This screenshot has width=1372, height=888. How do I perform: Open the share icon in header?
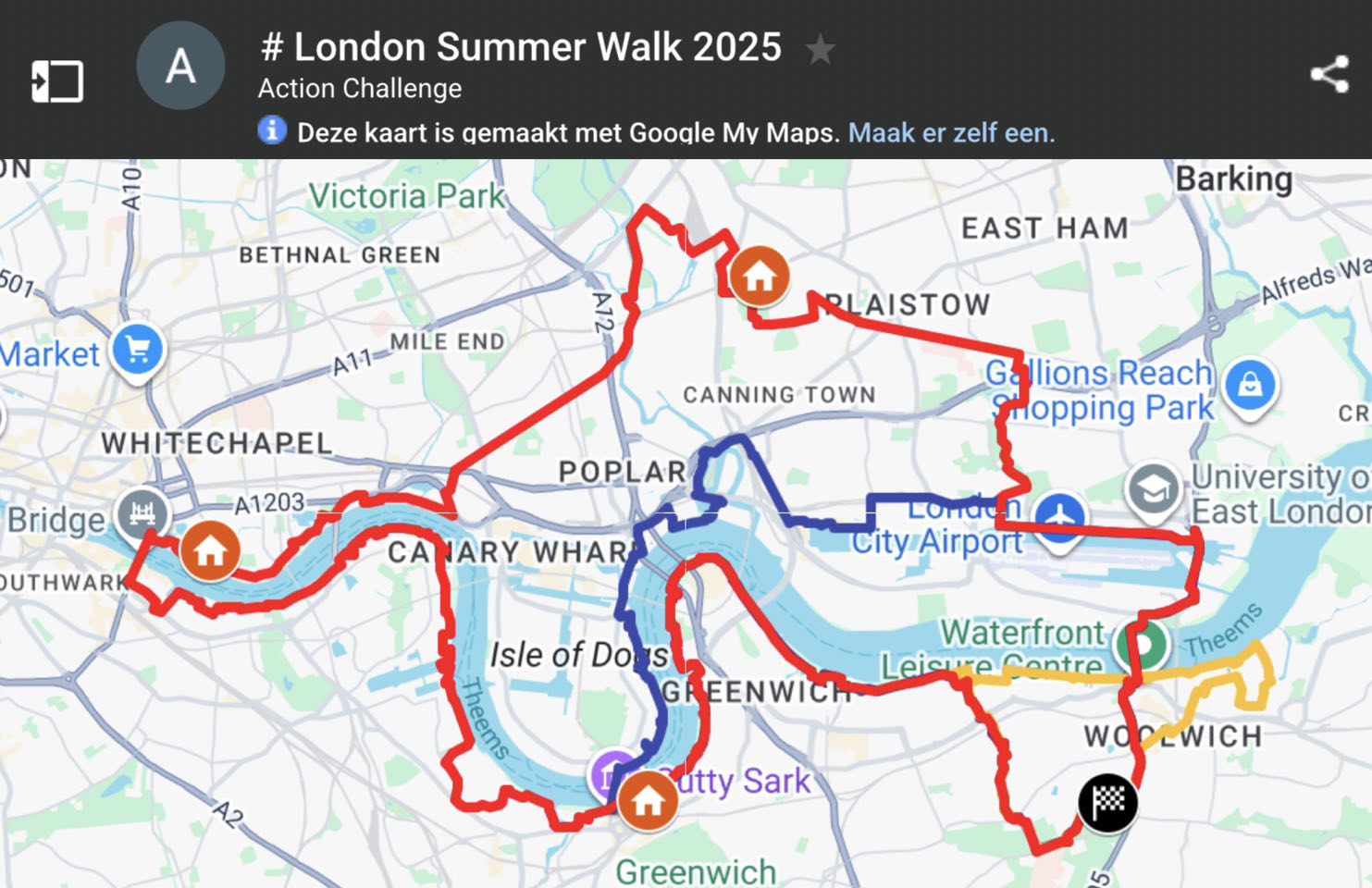click(x=1329, y=75)
